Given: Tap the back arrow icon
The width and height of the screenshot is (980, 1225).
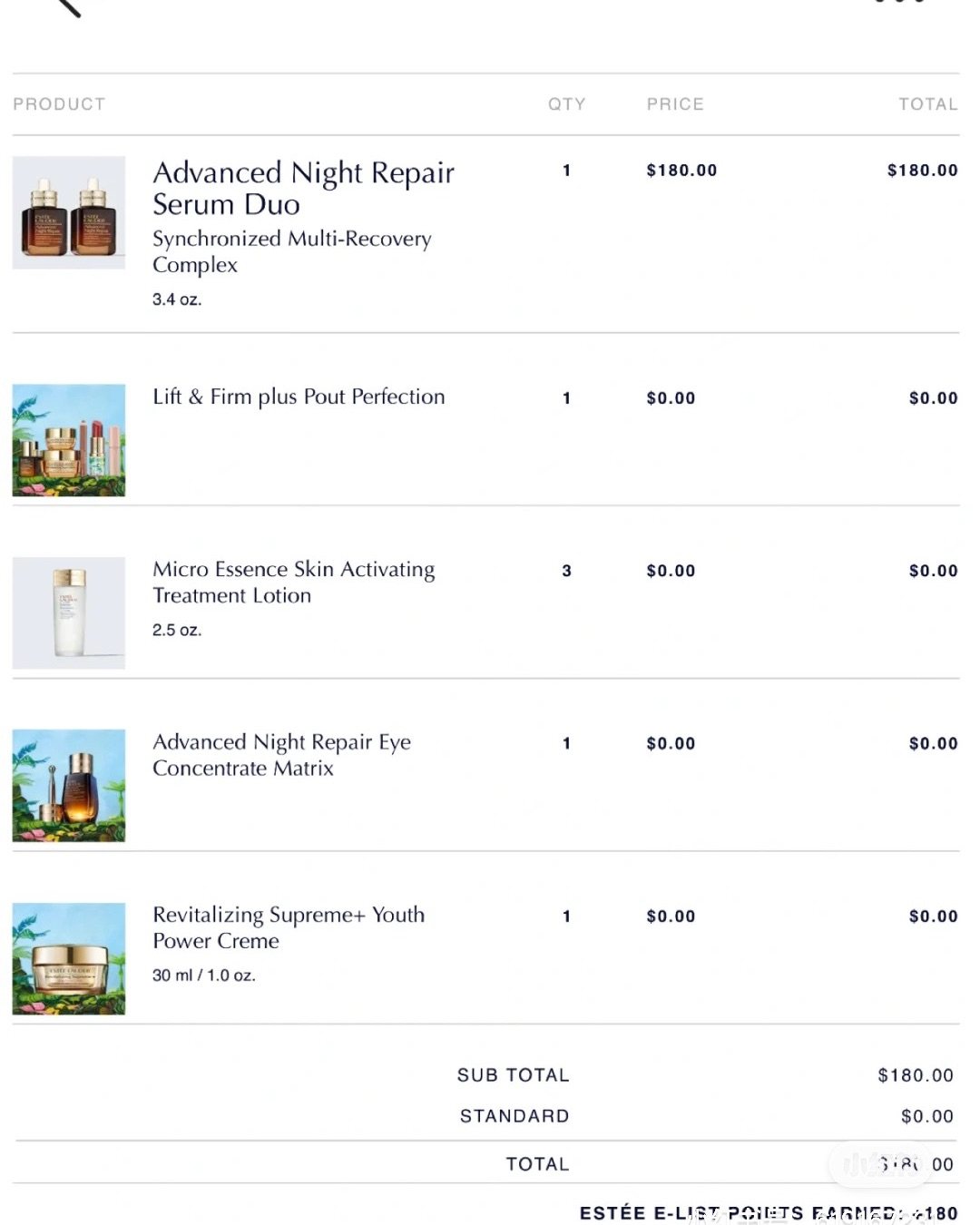Looking at the screenshot, I should (x=69, y=5).
